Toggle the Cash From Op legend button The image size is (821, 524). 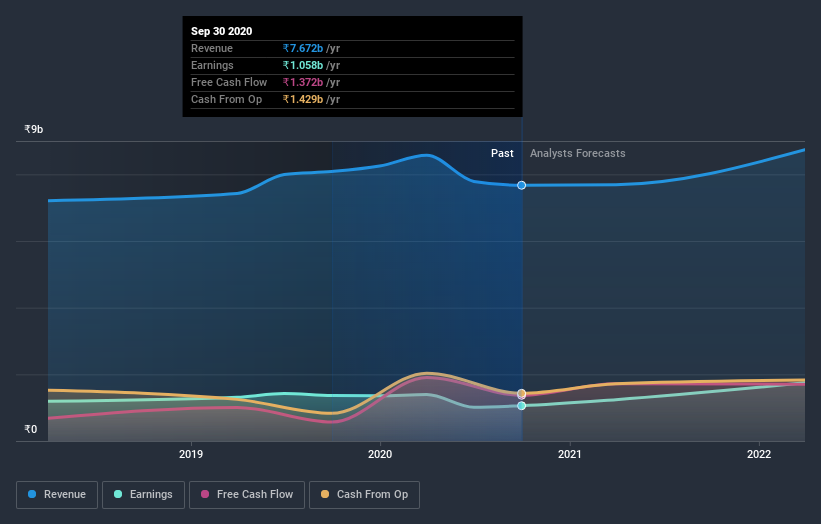[364, 495]
